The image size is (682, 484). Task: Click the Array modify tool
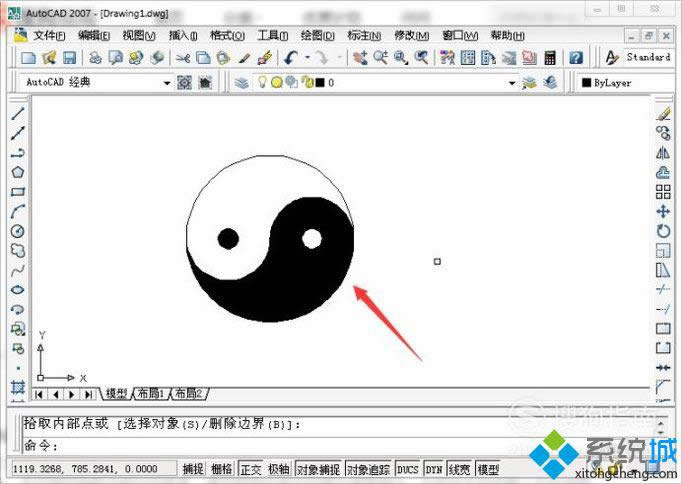[x=663, y=192]
